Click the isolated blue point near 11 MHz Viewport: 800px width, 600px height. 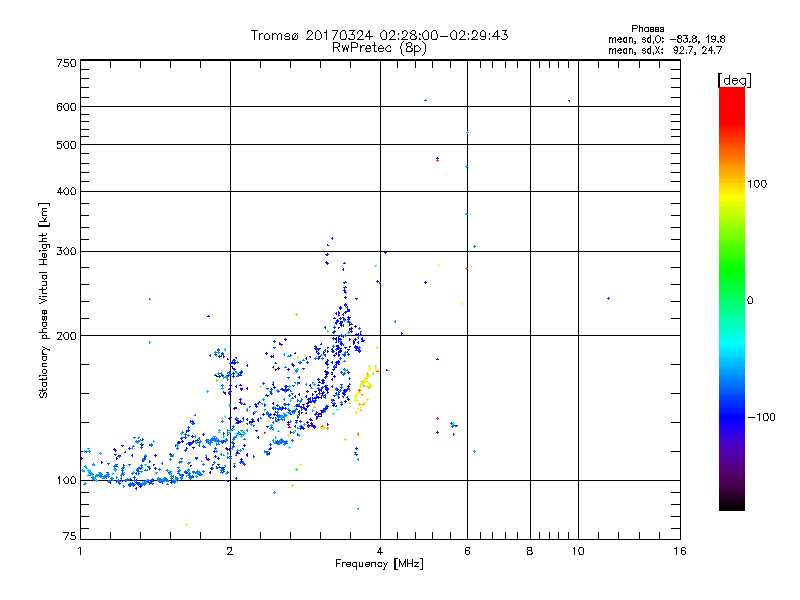point(608,298)
